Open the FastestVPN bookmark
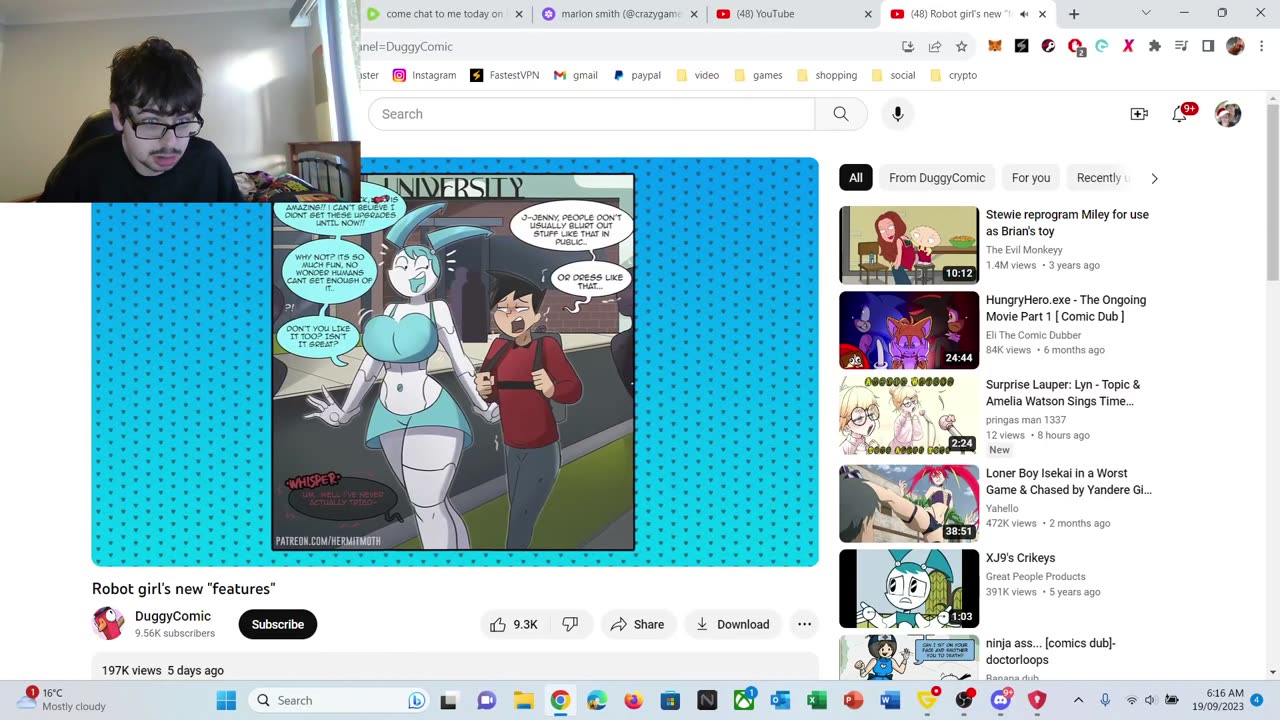The width and height of the screenshot is (1280, 720). [505, 75]
